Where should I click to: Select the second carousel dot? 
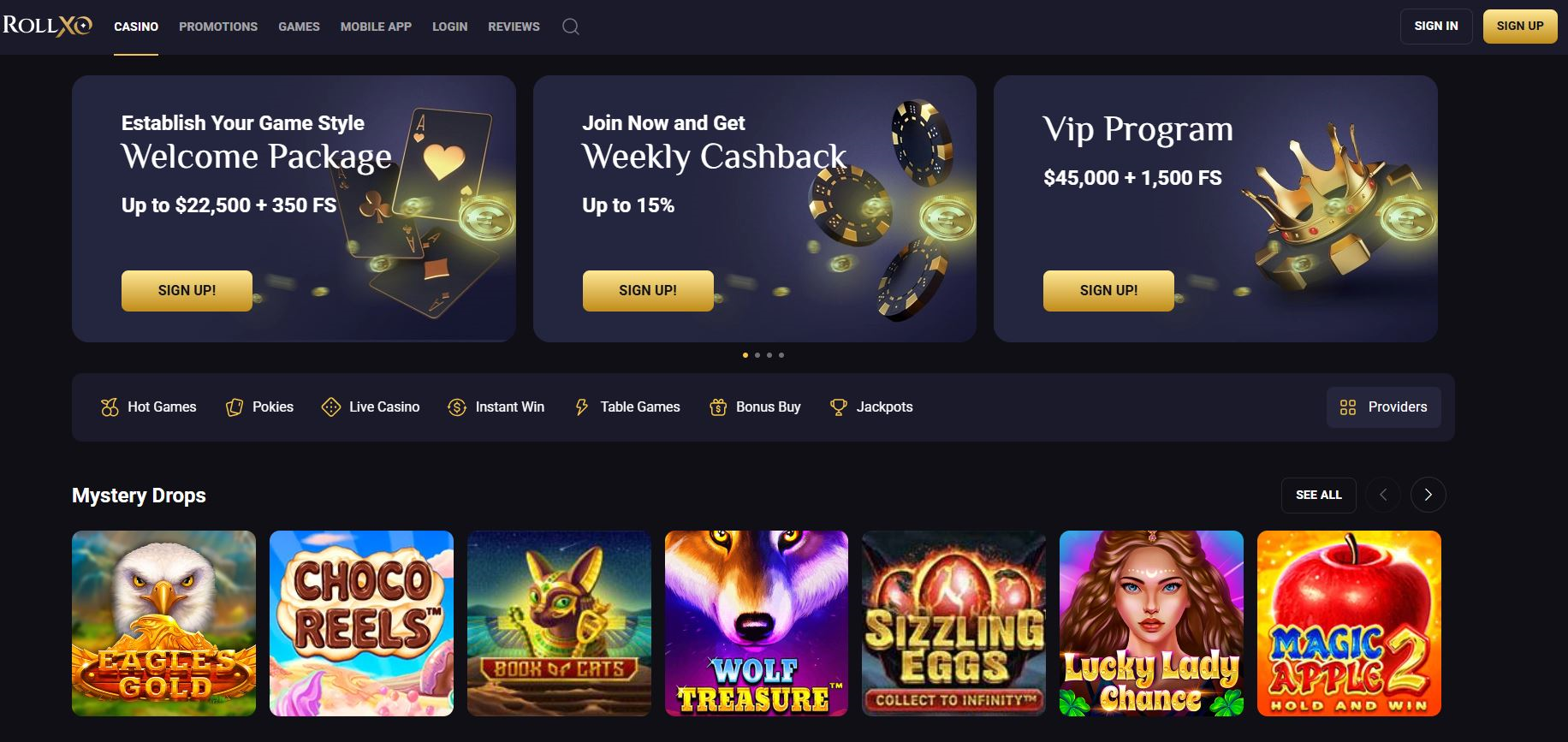(x=757, y=355)
